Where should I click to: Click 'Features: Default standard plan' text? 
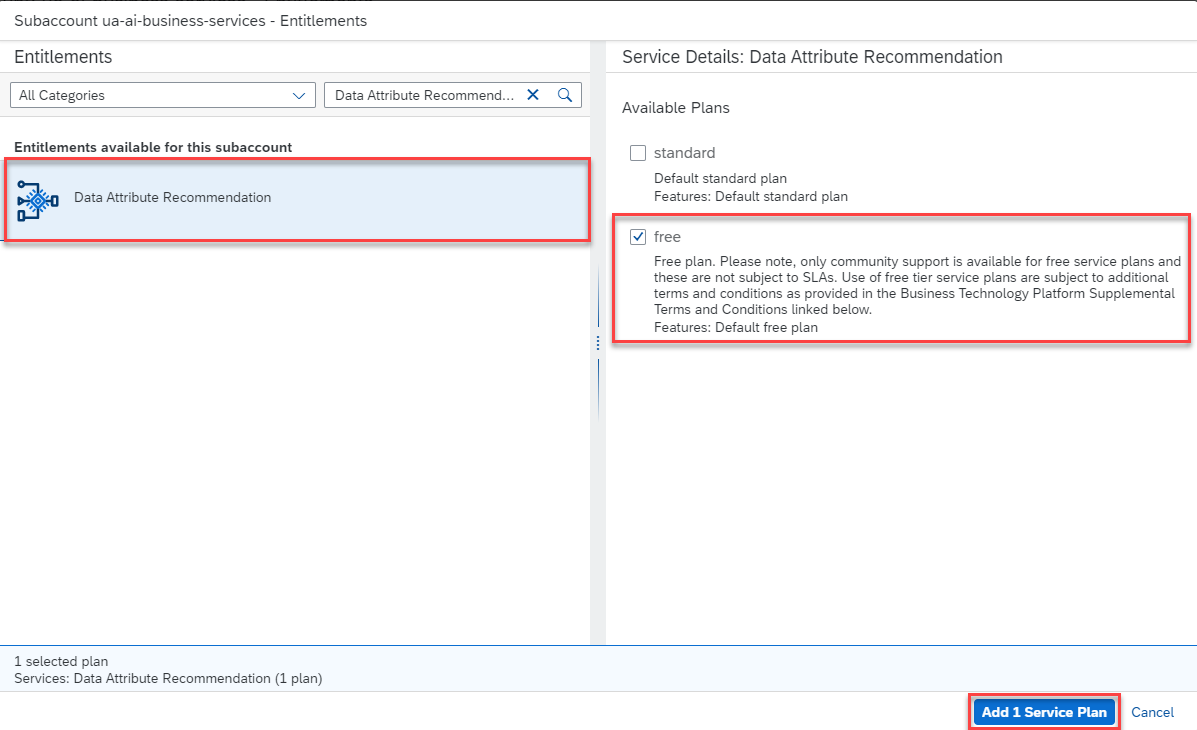tap(750, 196)
